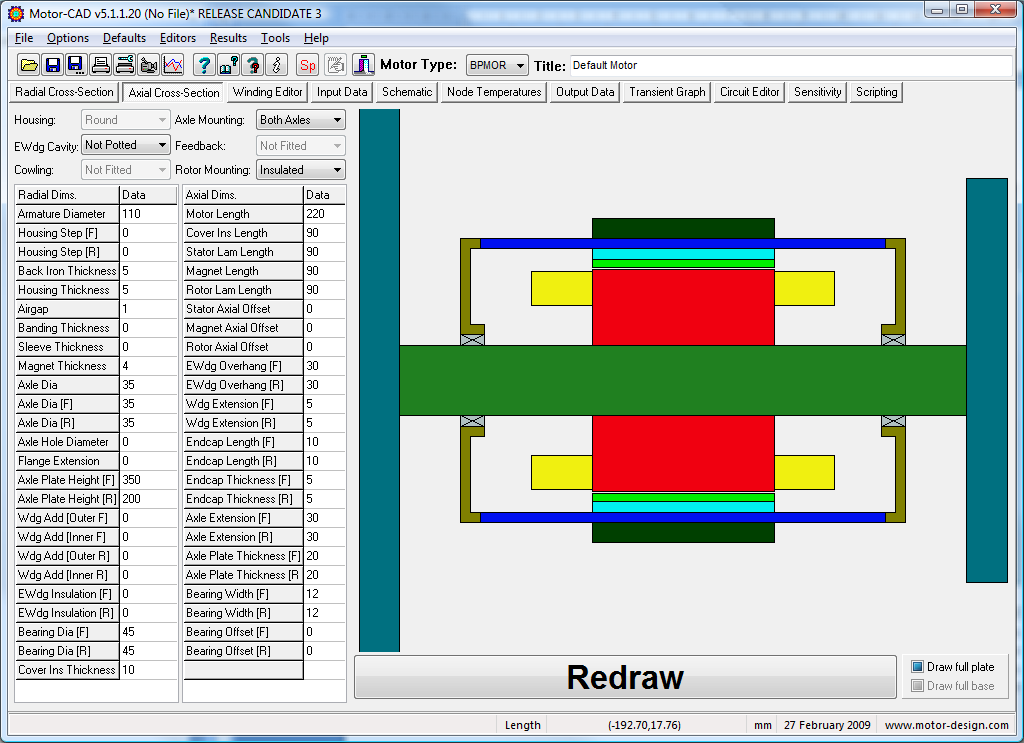1024x743 pixels.
Task: Open printer setup with the wrench icon
Action: pyautogui.click(x=124, y=65)
